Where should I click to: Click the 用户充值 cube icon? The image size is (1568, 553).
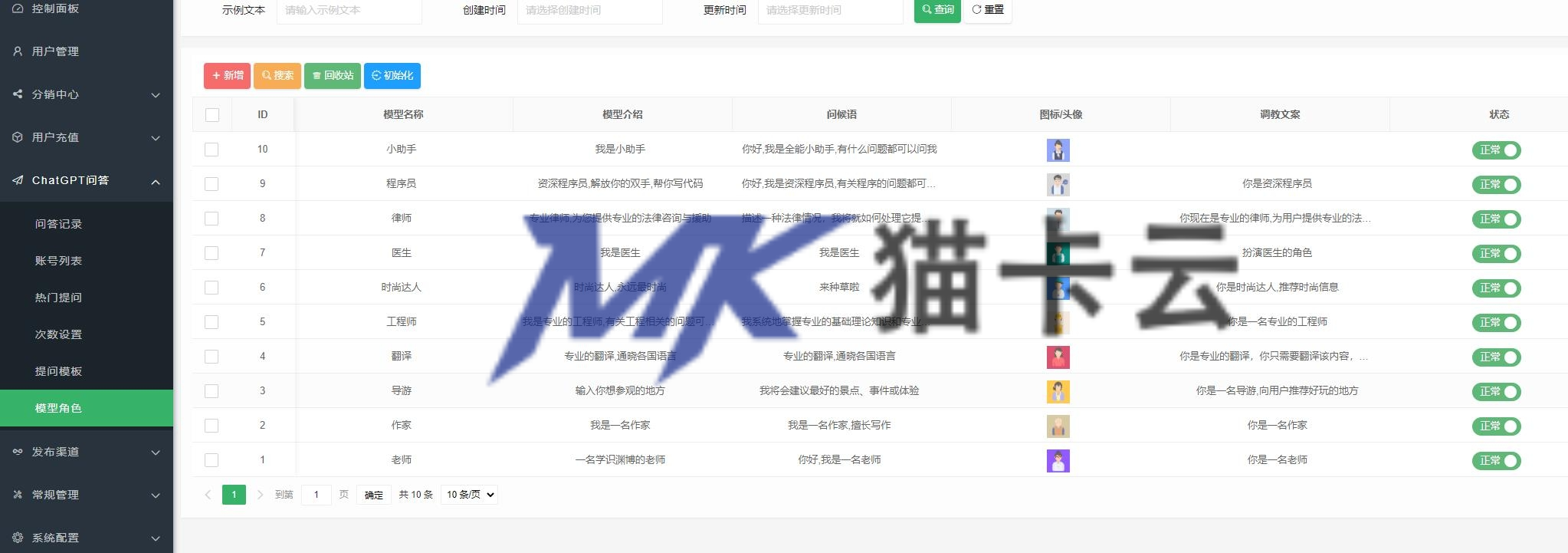18,137
